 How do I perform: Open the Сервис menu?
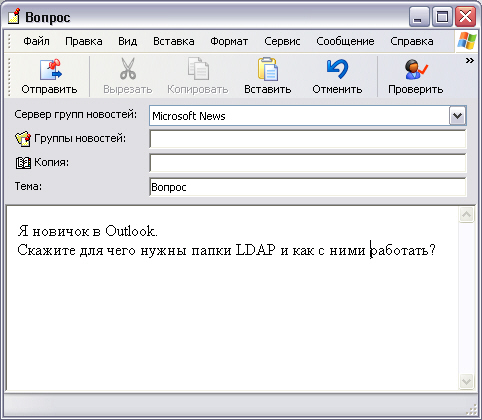point(282,41)
